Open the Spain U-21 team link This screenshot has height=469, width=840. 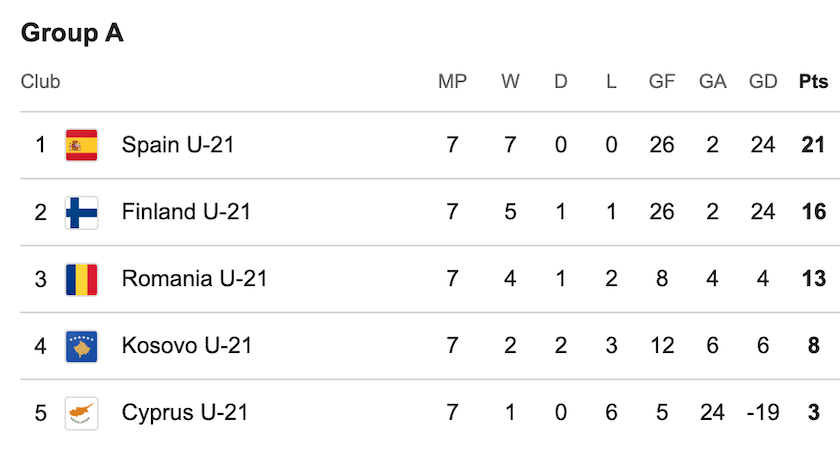click(178, 145)
